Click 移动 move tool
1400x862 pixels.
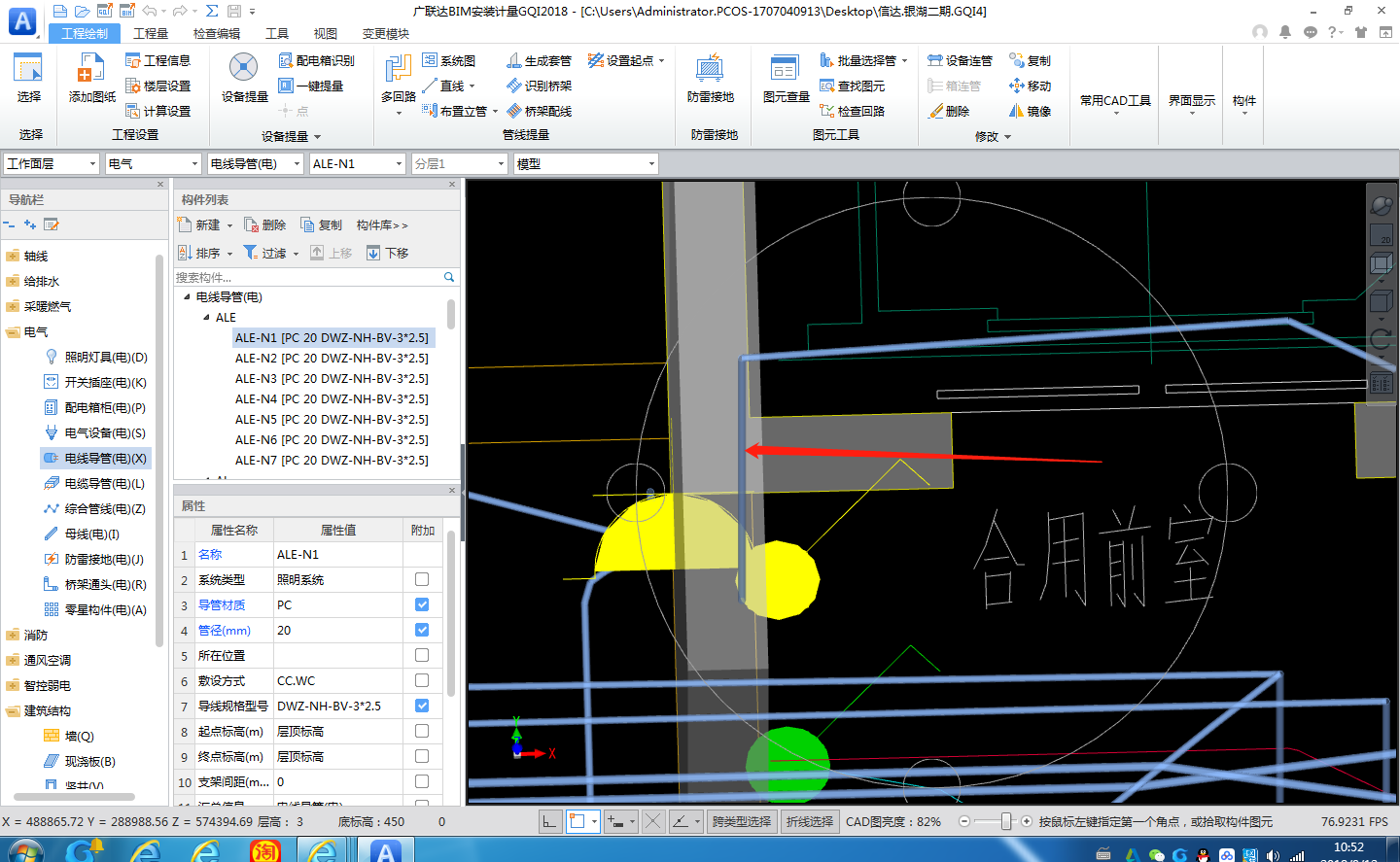(1030, 86)
